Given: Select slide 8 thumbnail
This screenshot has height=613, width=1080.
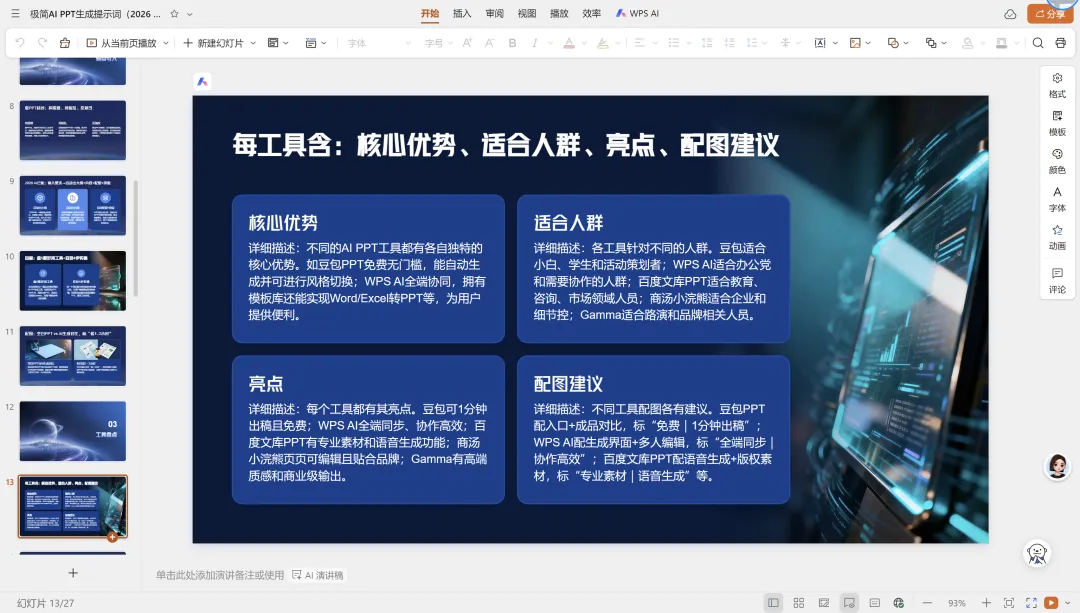Looking at the screenshot, I should pyautogui.click(x=72, y=130).
